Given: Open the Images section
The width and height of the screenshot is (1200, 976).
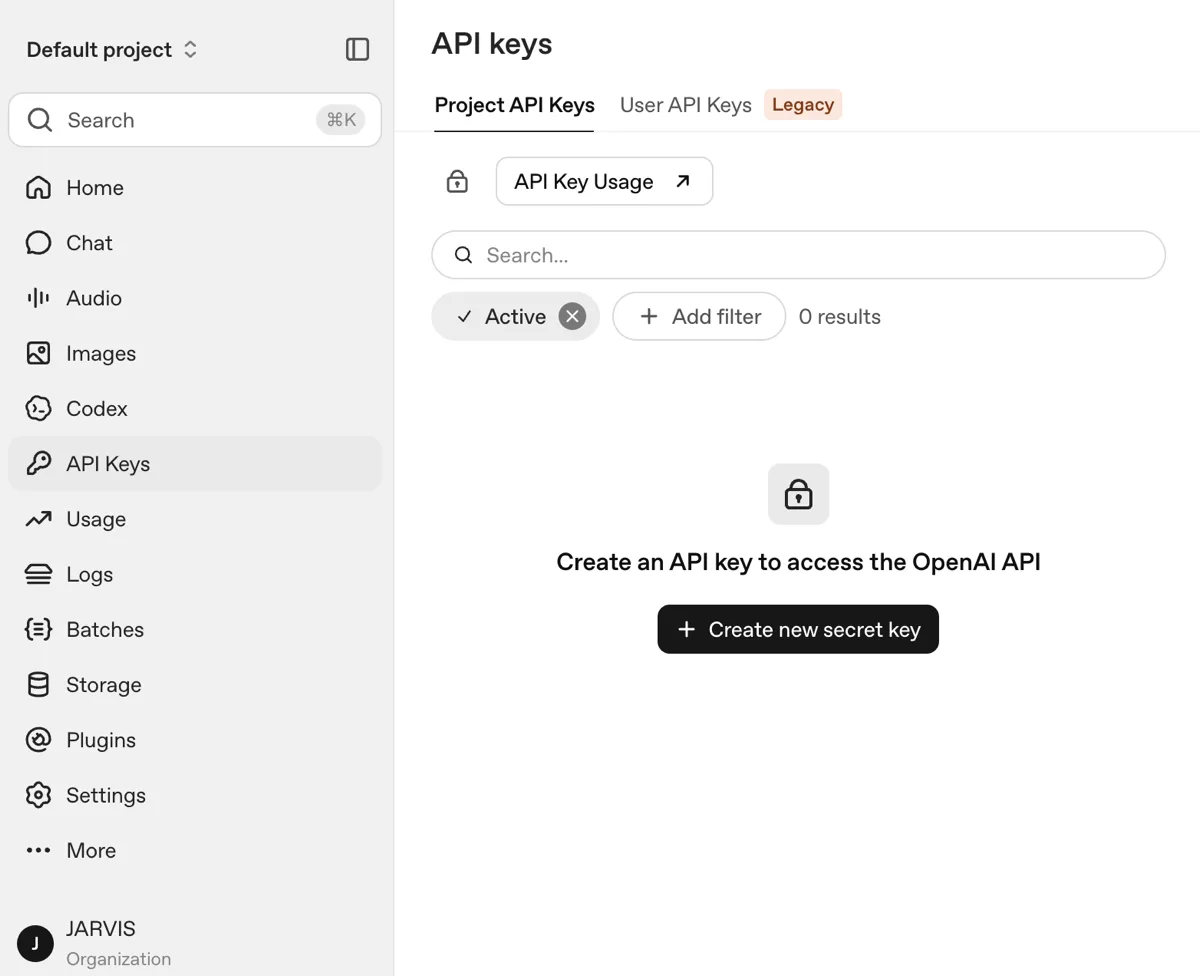Looking at the screenshot, I should 195,353.
